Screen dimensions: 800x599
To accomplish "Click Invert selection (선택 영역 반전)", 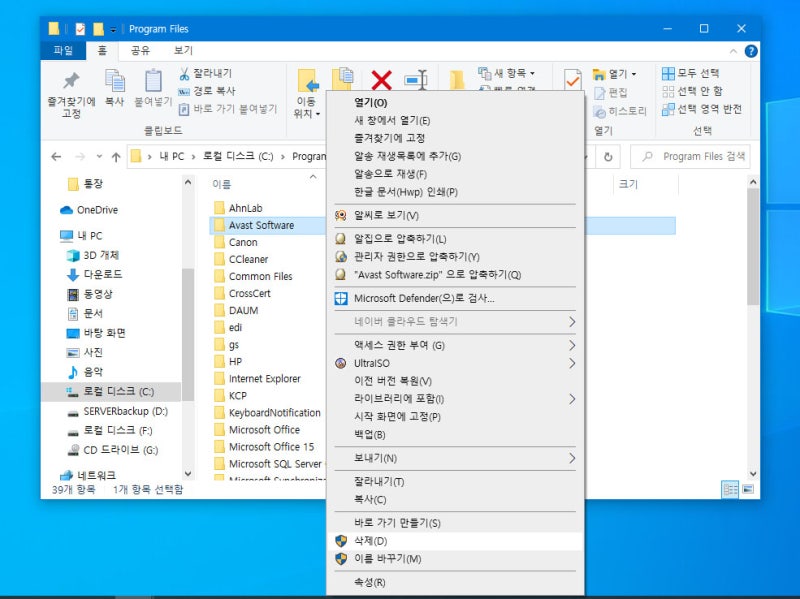I will click(x=702, y=109).
